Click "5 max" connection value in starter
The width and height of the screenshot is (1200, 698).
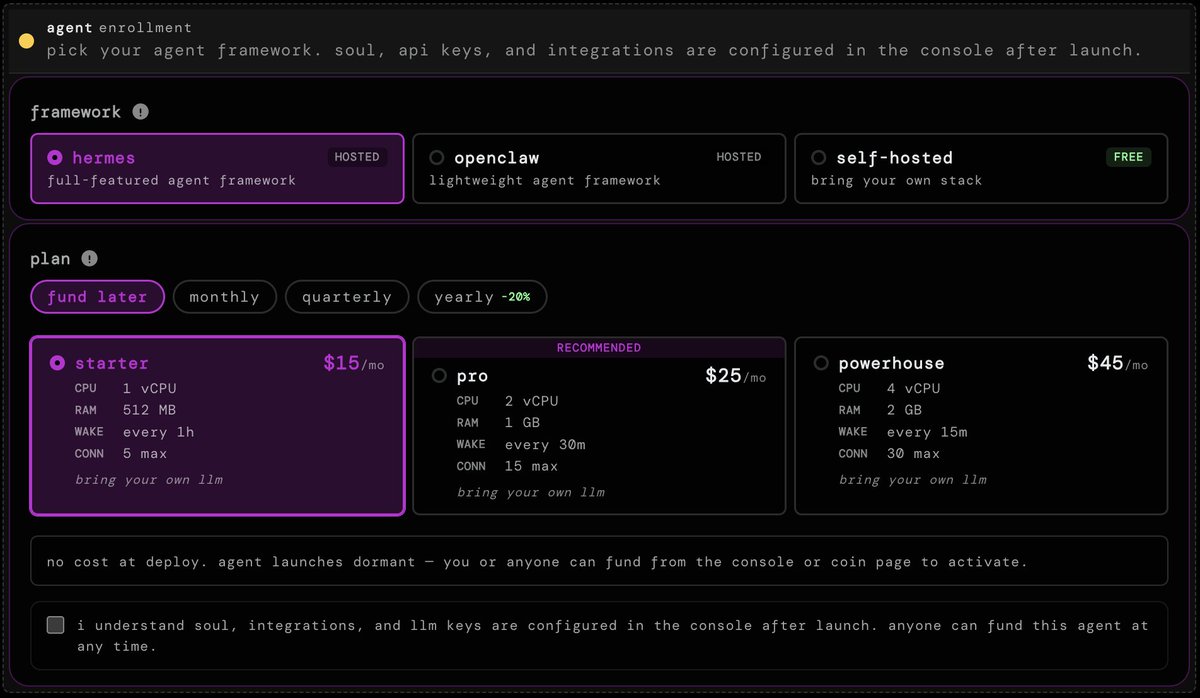[144, 454]
